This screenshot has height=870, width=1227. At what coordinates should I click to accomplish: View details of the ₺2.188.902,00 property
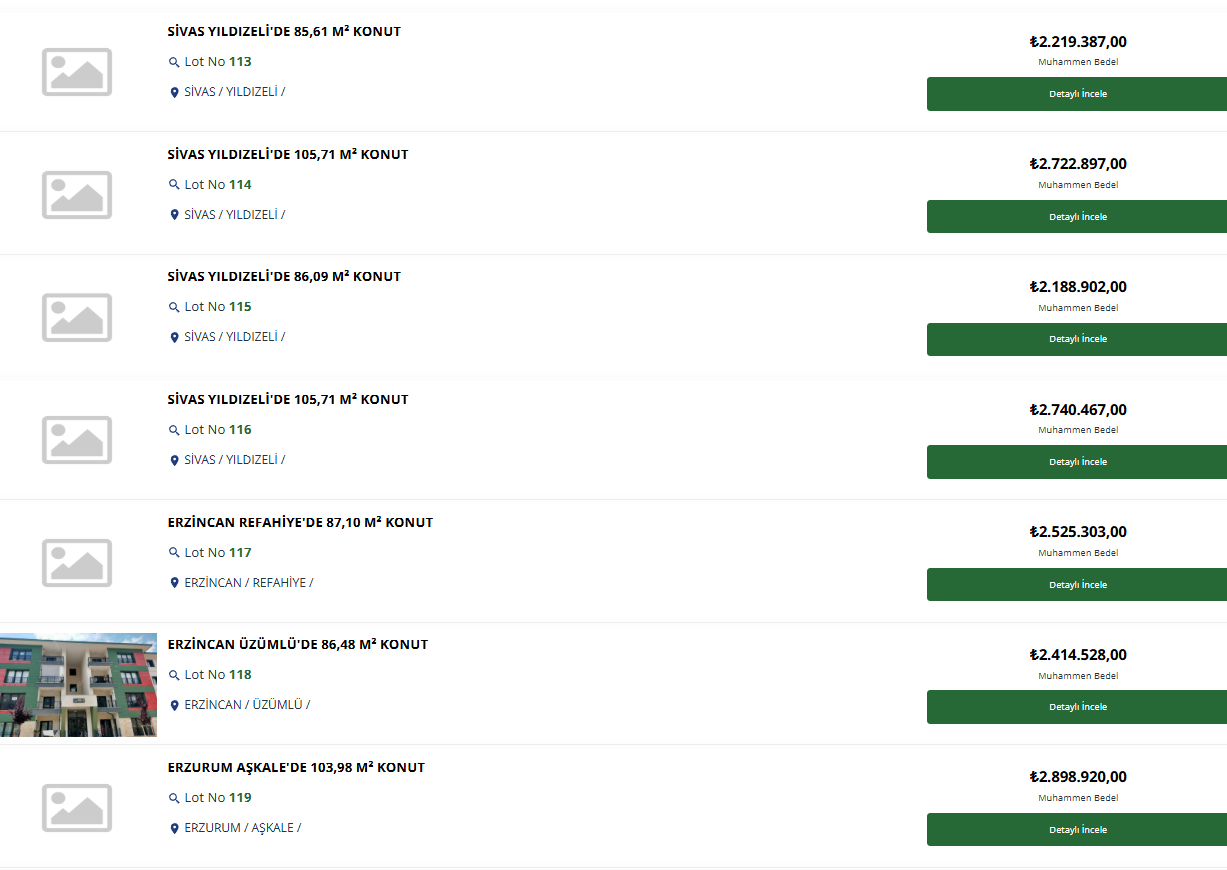[x=1077, y=339]
